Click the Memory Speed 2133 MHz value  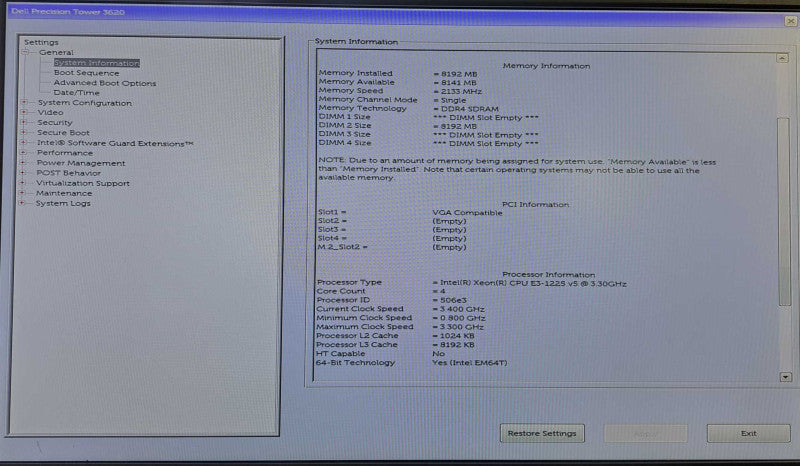458,91
